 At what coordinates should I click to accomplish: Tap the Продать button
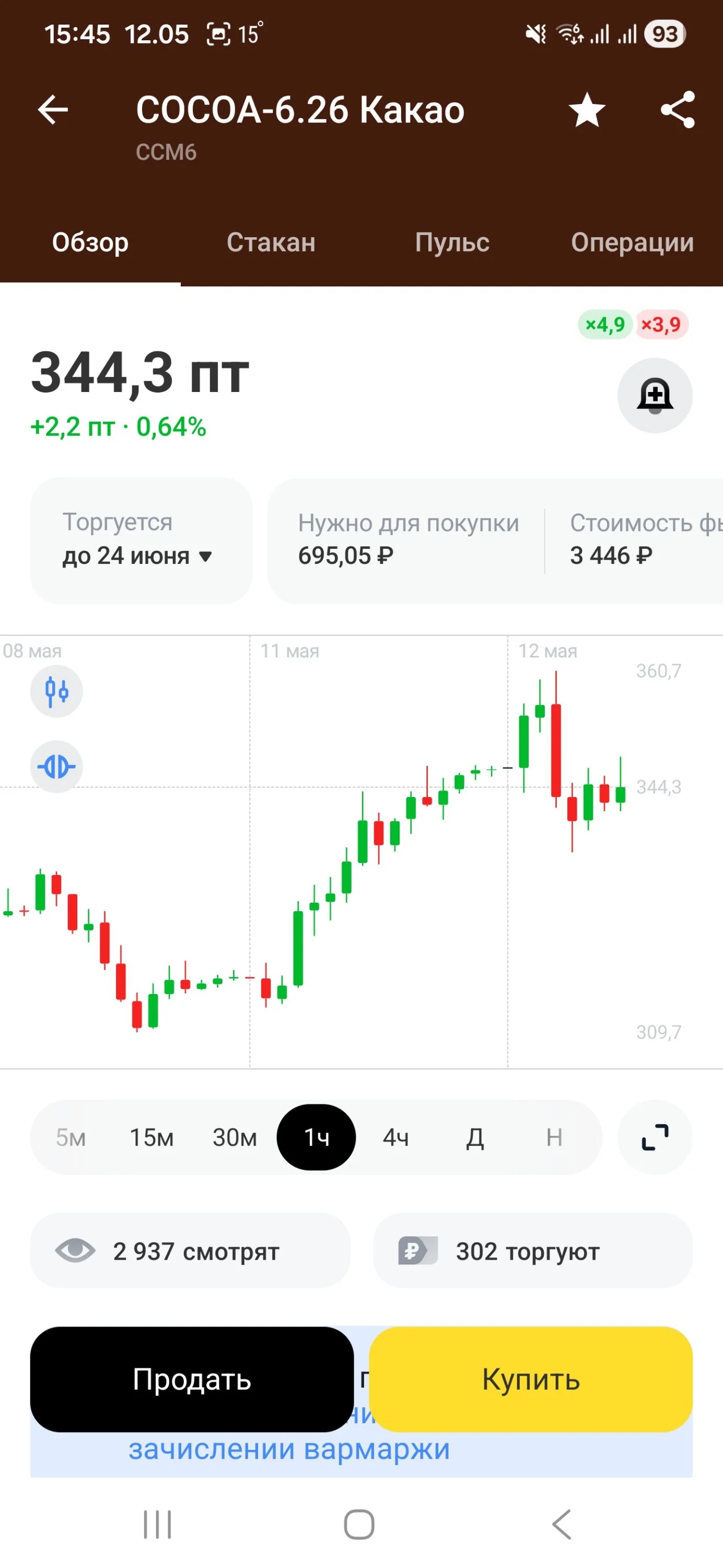tap(192, 1379)
